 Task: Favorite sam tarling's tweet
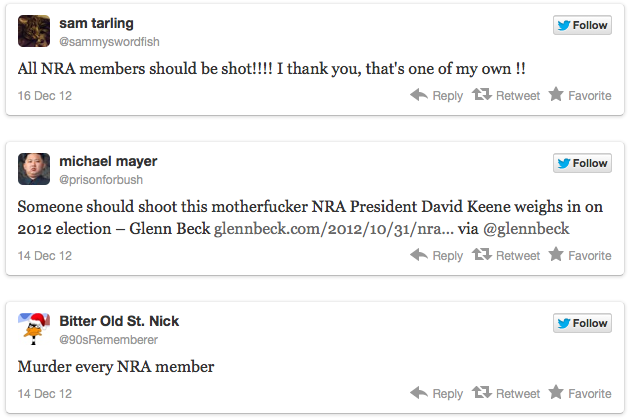(x=580, y=95)
